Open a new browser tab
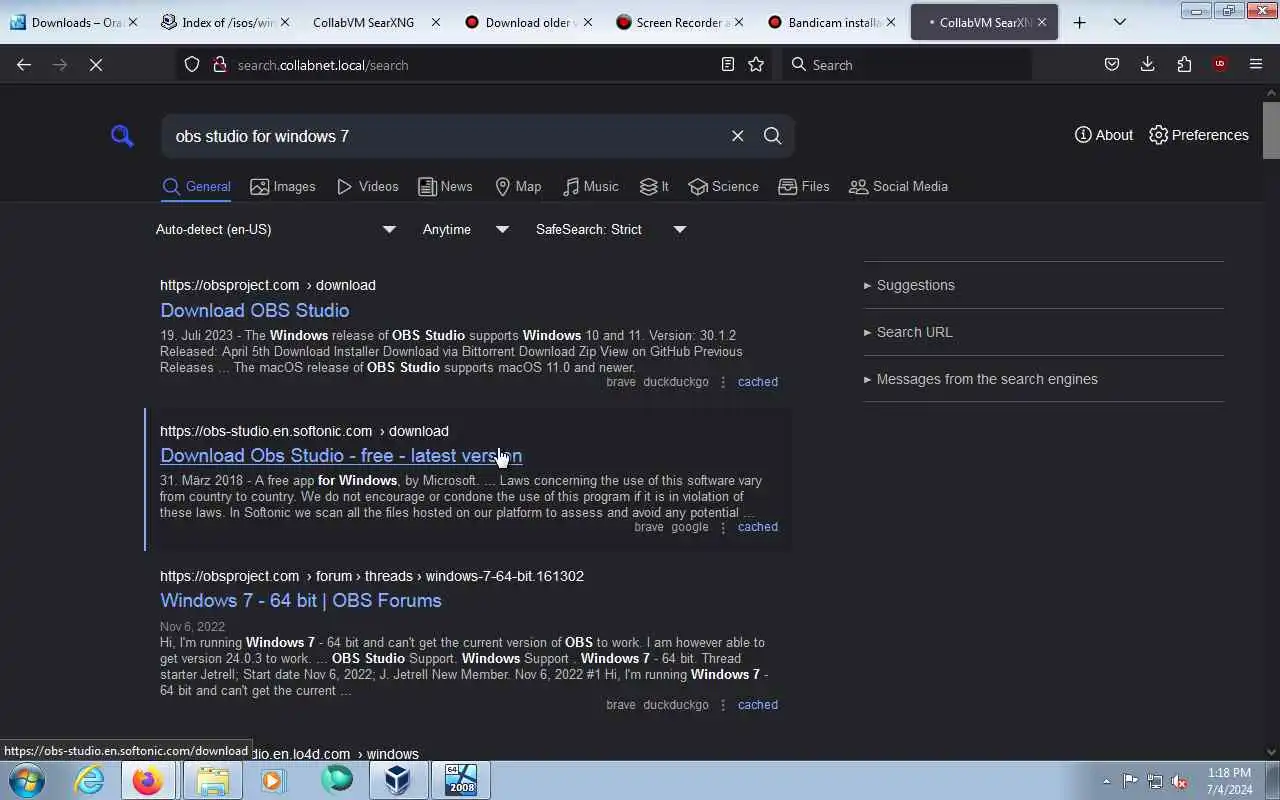This screenshot has height=800, width=1280. [1080, 22]
